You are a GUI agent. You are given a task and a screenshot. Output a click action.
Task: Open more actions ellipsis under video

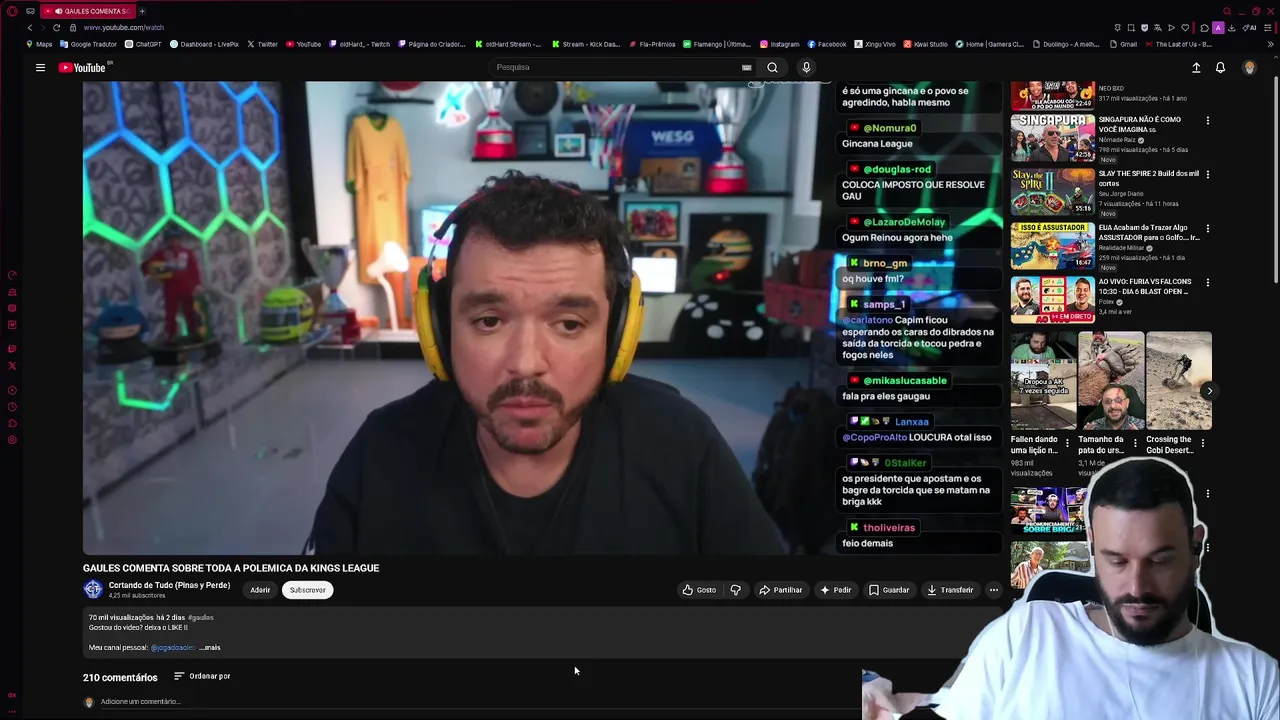pyautogui.click(x=993, y=590)
